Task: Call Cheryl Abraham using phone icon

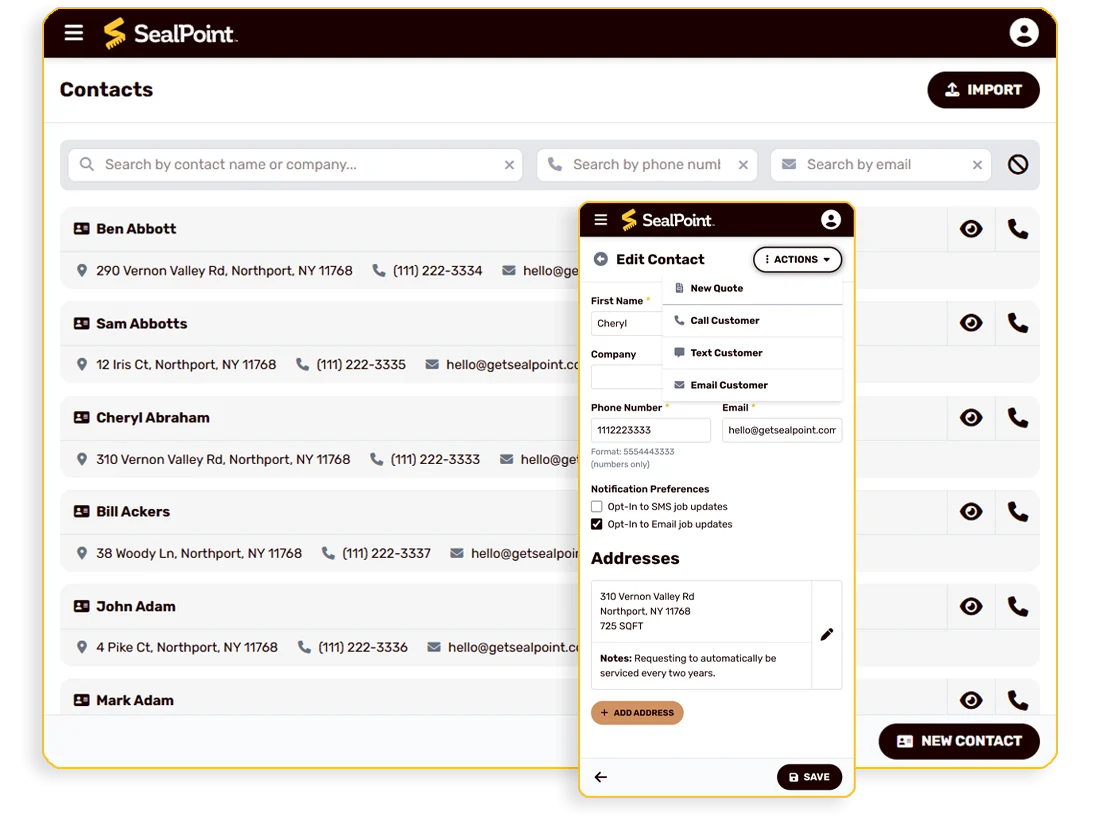Action: (1017, 418)
